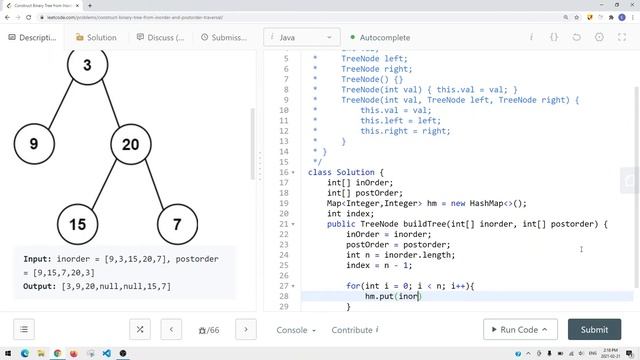Image resolution: width=640 pixels, height=360 pixels.
Task: Open File Explorer from the taskbar
Action: tap(41, 353)
